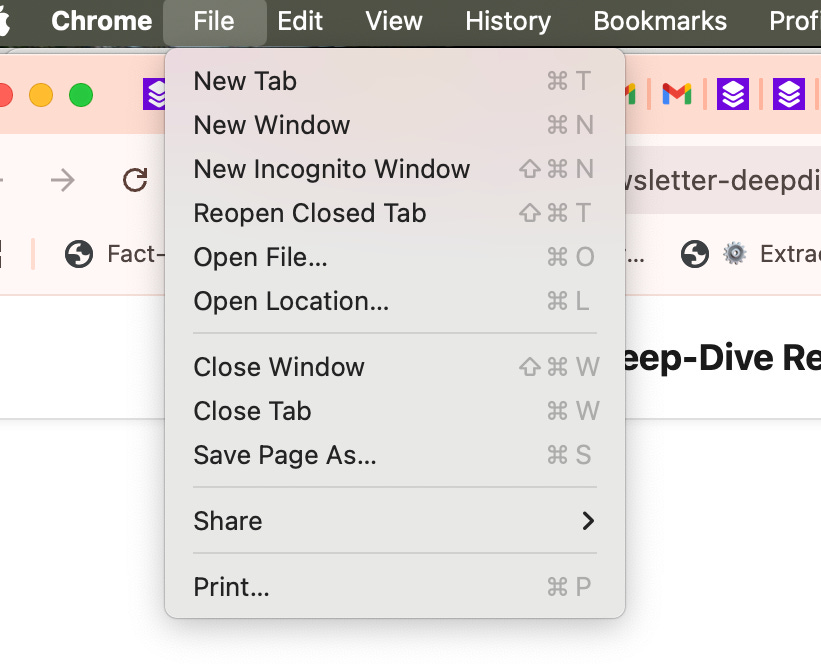Expand the Share submenu
The image size is (821, 668).
pos(395,521)
